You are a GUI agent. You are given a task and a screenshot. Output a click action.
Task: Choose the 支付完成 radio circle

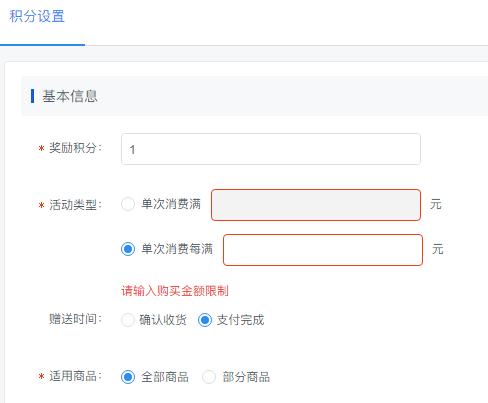coord(205,320)
